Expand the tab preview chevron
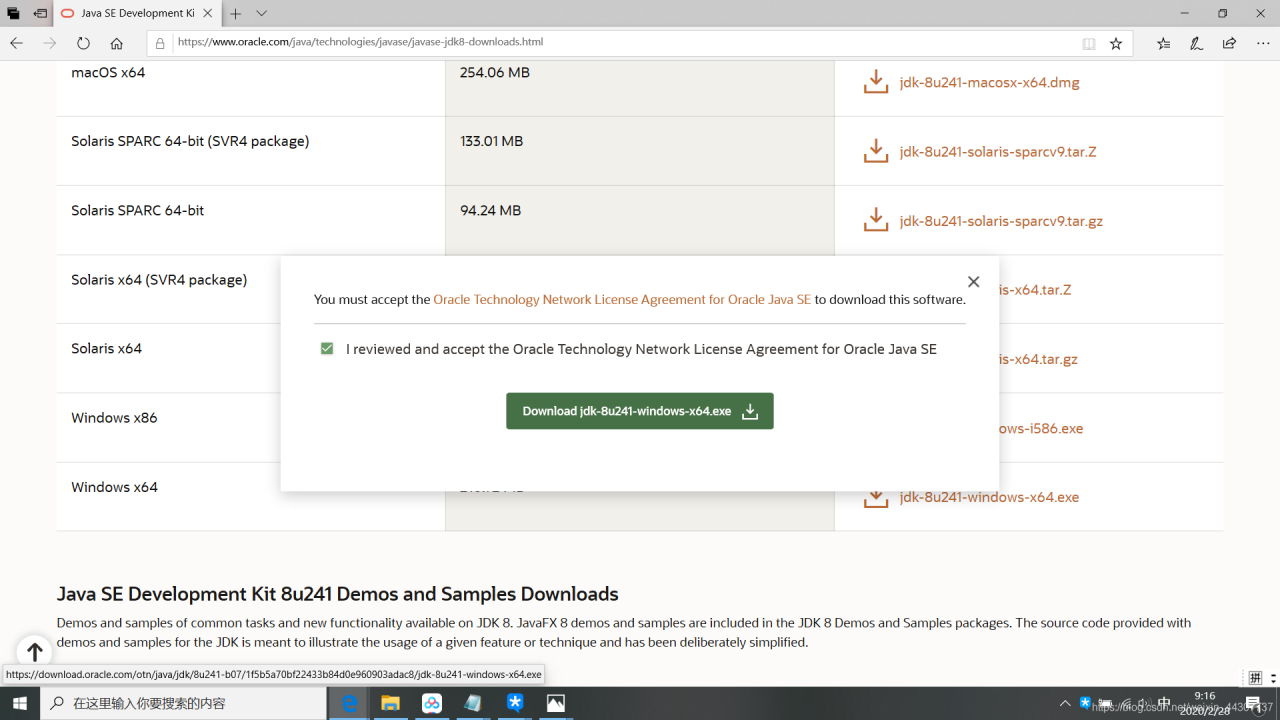The height and width of the screenshot is (720, 1280). point(261,14)
